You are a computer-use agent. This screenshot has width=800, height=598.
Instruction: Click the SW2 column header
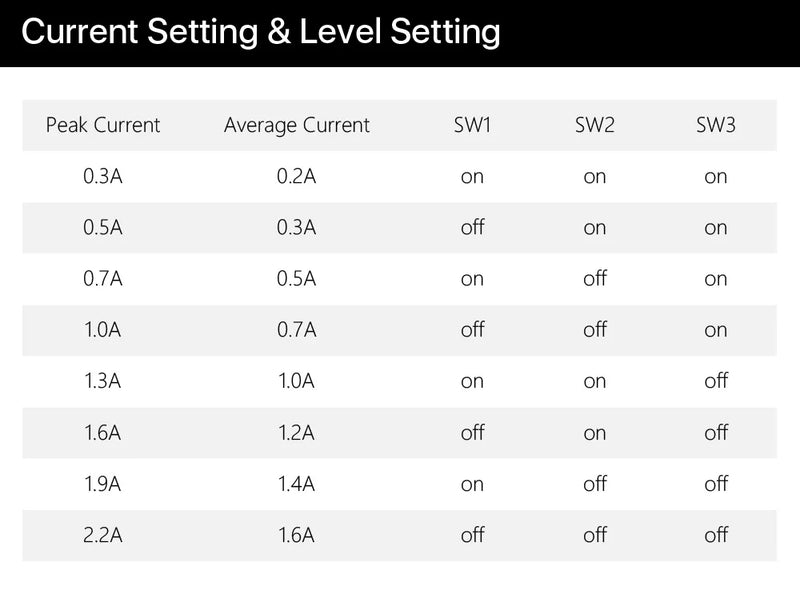tap(594, 125)
